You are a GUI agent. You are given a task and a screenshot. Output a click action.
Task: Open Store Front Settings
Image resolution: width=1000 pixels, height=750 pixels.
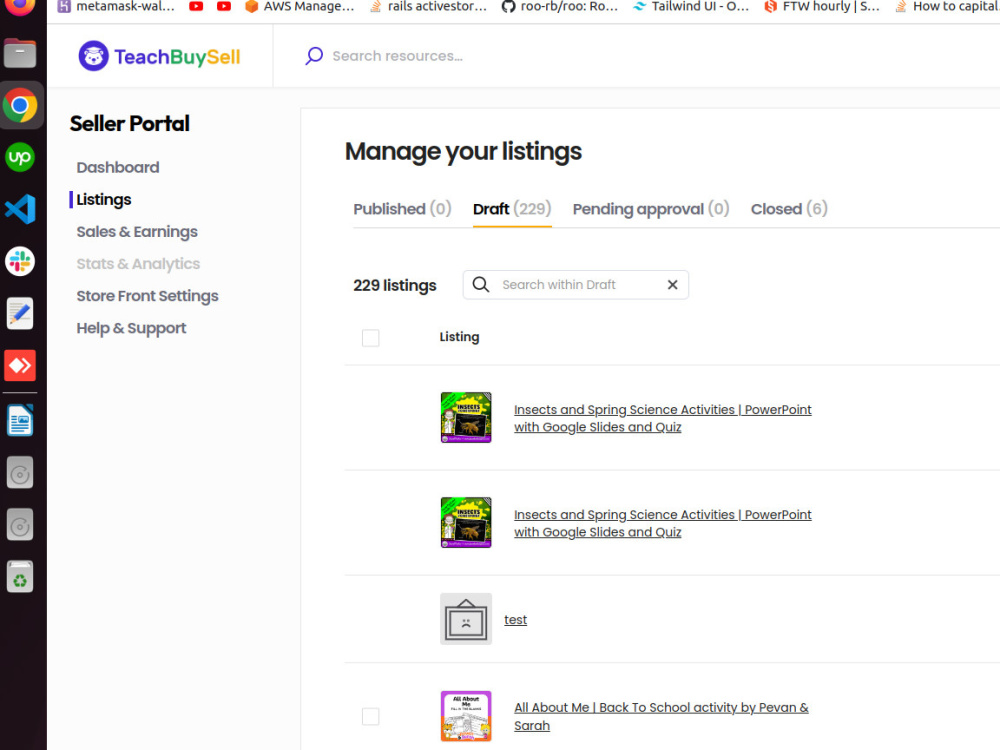pyautogui.click(x=147, y=296)
